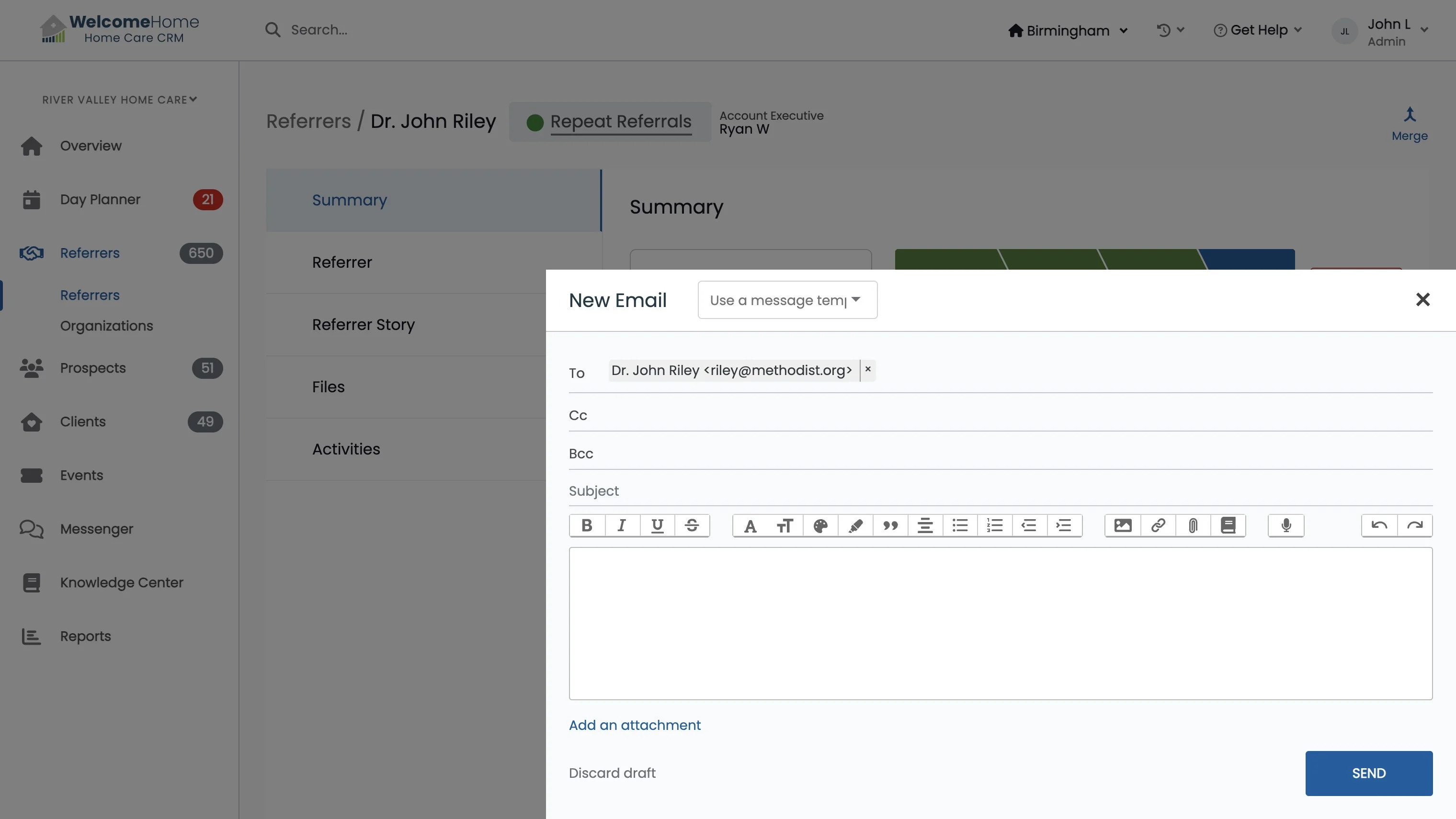Screen dimensions: 1456x819
Task: Click the paperclip attach file icon
Action: (x=1193, y=526)
